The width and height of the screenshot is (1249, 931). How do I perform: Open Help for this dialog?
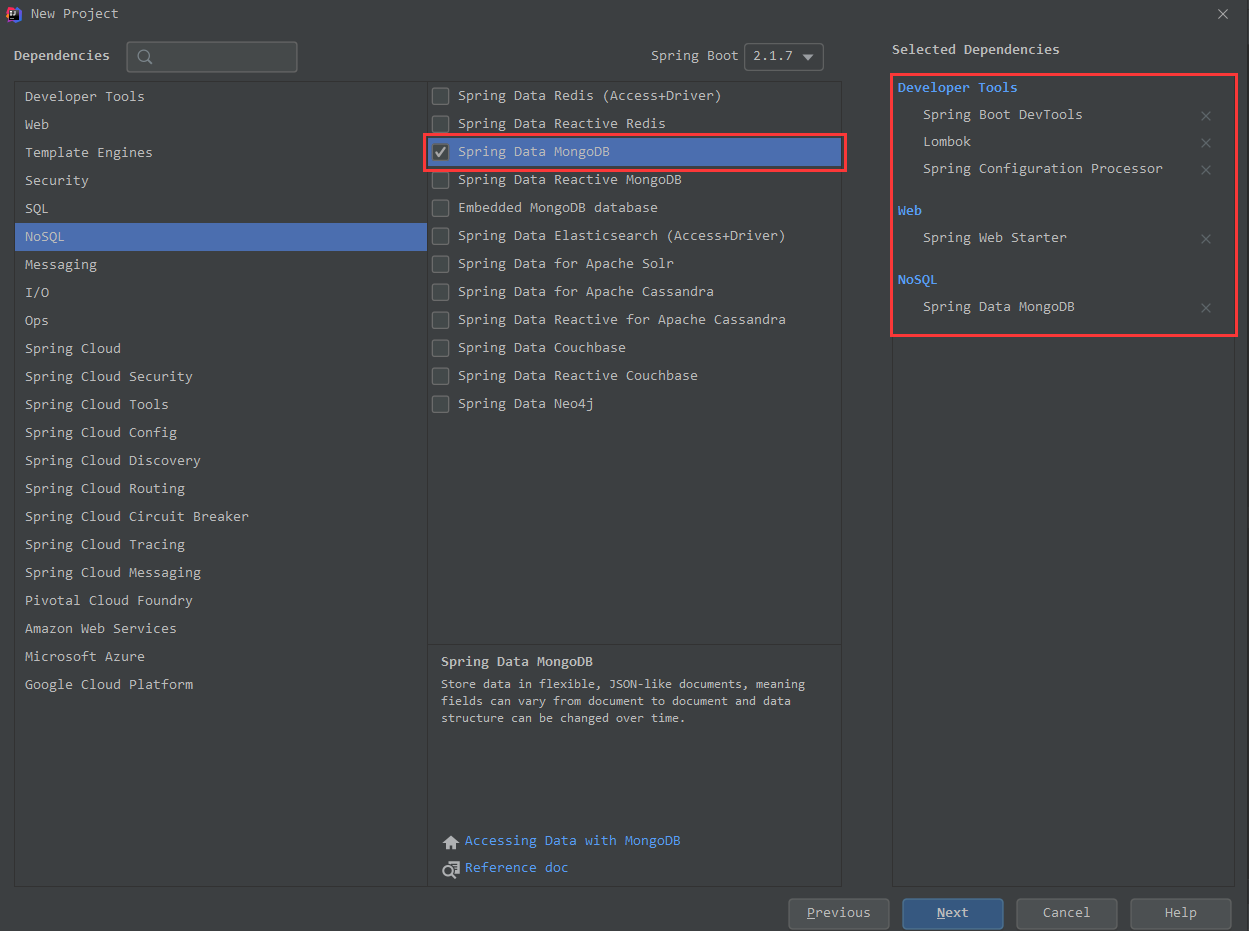point(1180,913)
